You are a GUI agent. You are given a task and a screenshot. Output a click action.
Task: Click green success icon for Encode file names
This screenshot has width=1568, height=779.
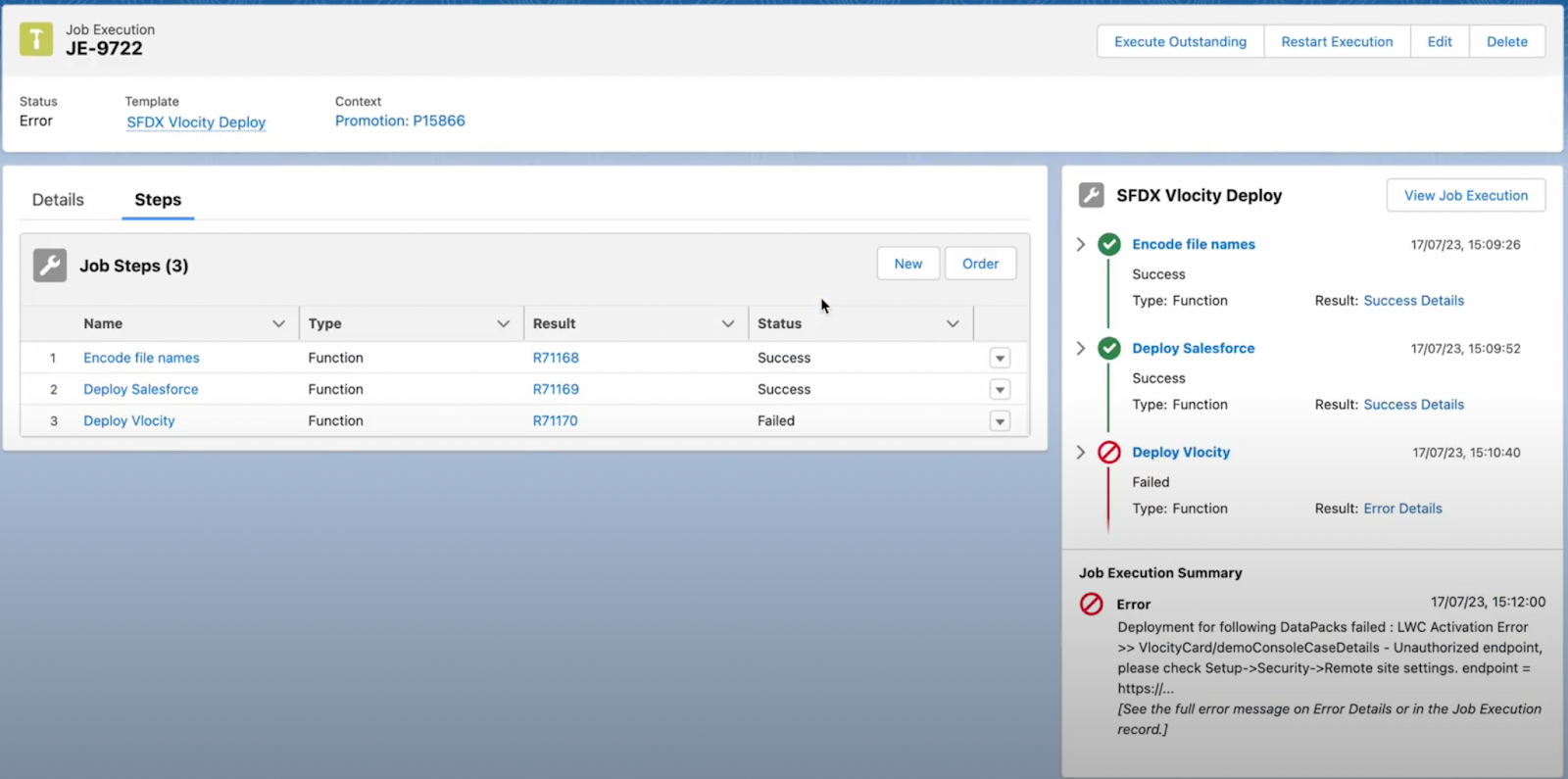coord(1109,245)
